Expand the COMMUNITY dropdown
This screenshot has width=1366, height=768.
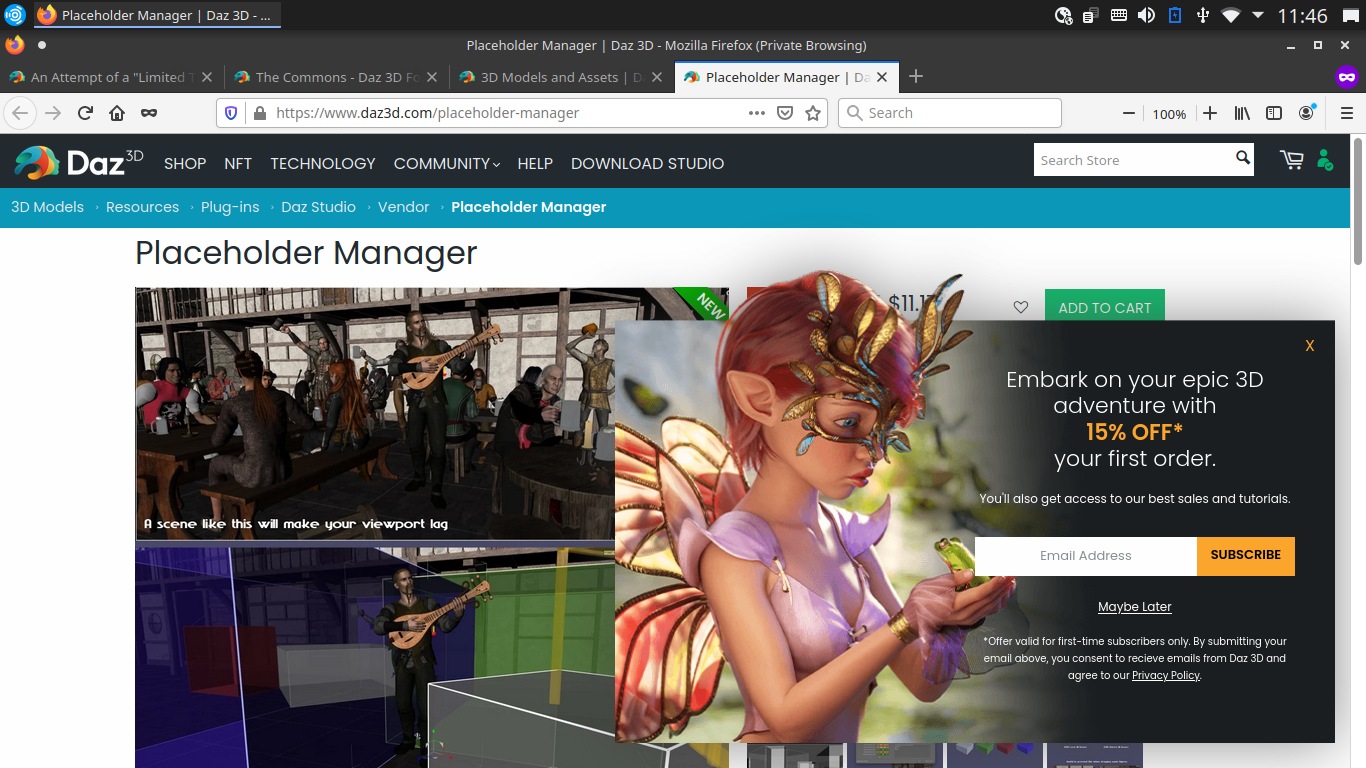coord(447,163)
